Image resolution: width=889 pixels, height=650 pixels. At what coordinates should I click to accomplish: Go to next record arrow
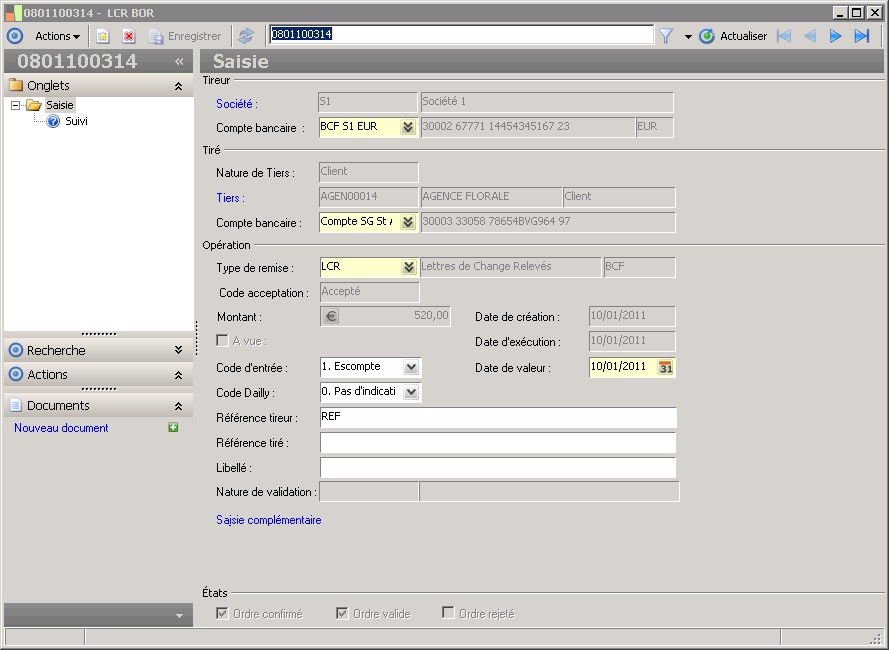(835, 36)
